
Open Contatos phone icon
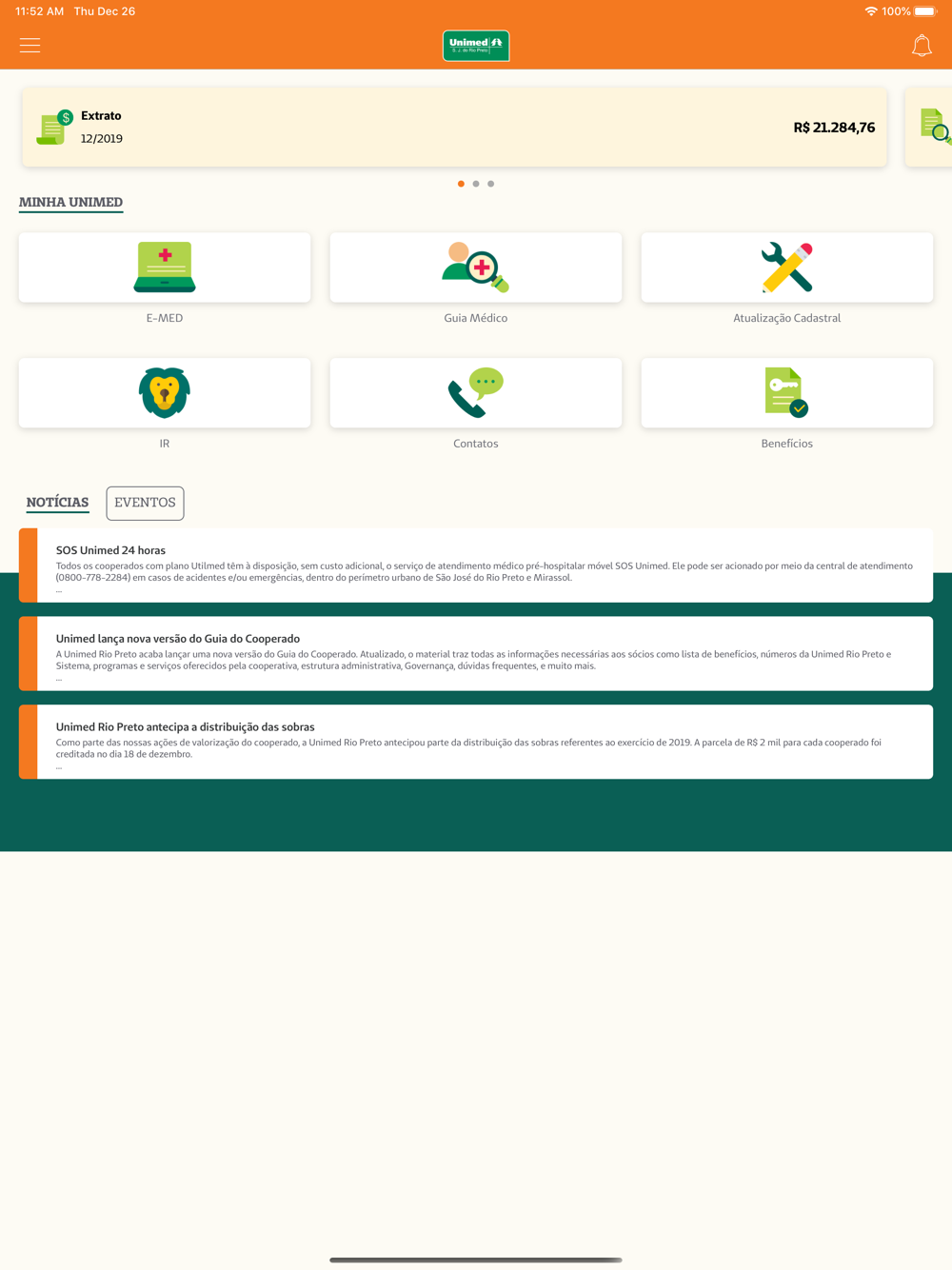pyautogui.click(x=476, y=393)
